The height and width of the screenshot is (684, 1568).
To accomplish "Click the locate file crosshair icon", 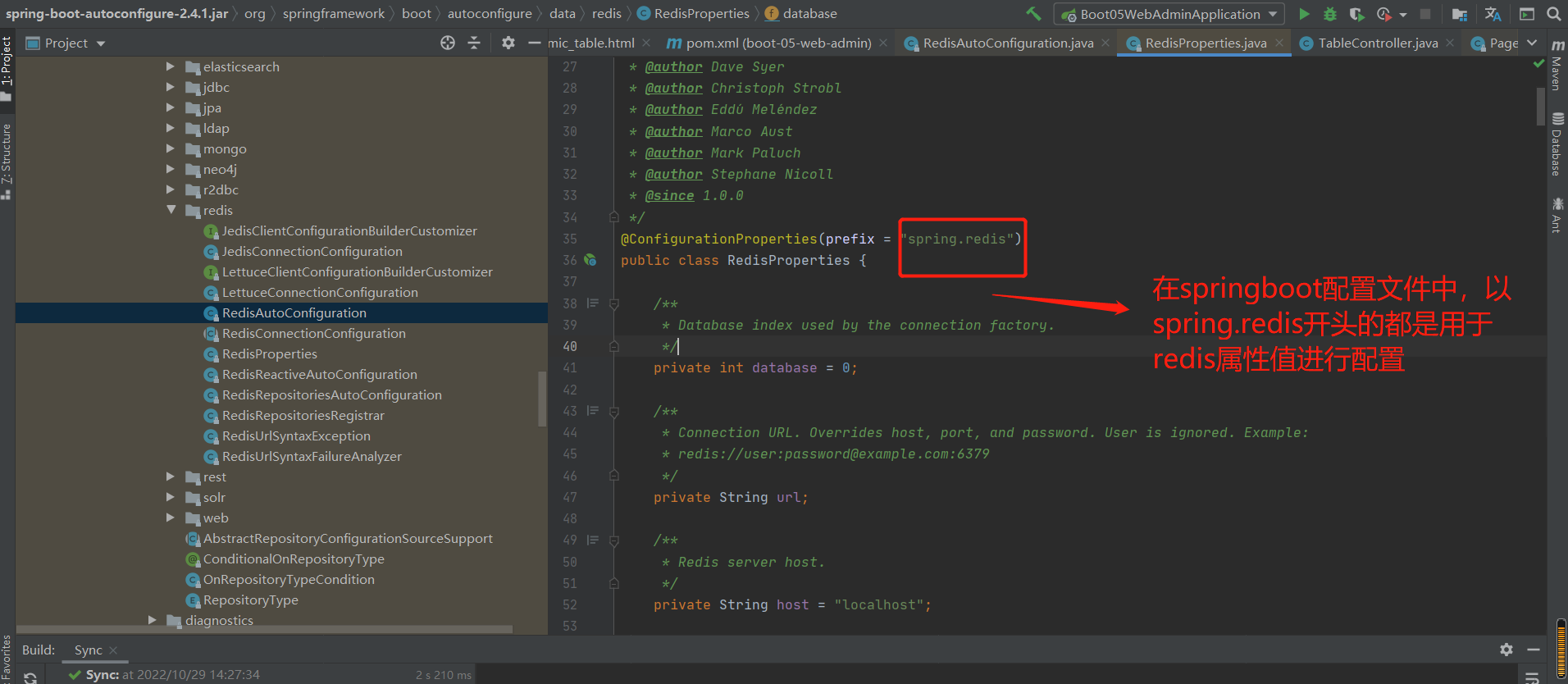I will click(x=448, y=43).
